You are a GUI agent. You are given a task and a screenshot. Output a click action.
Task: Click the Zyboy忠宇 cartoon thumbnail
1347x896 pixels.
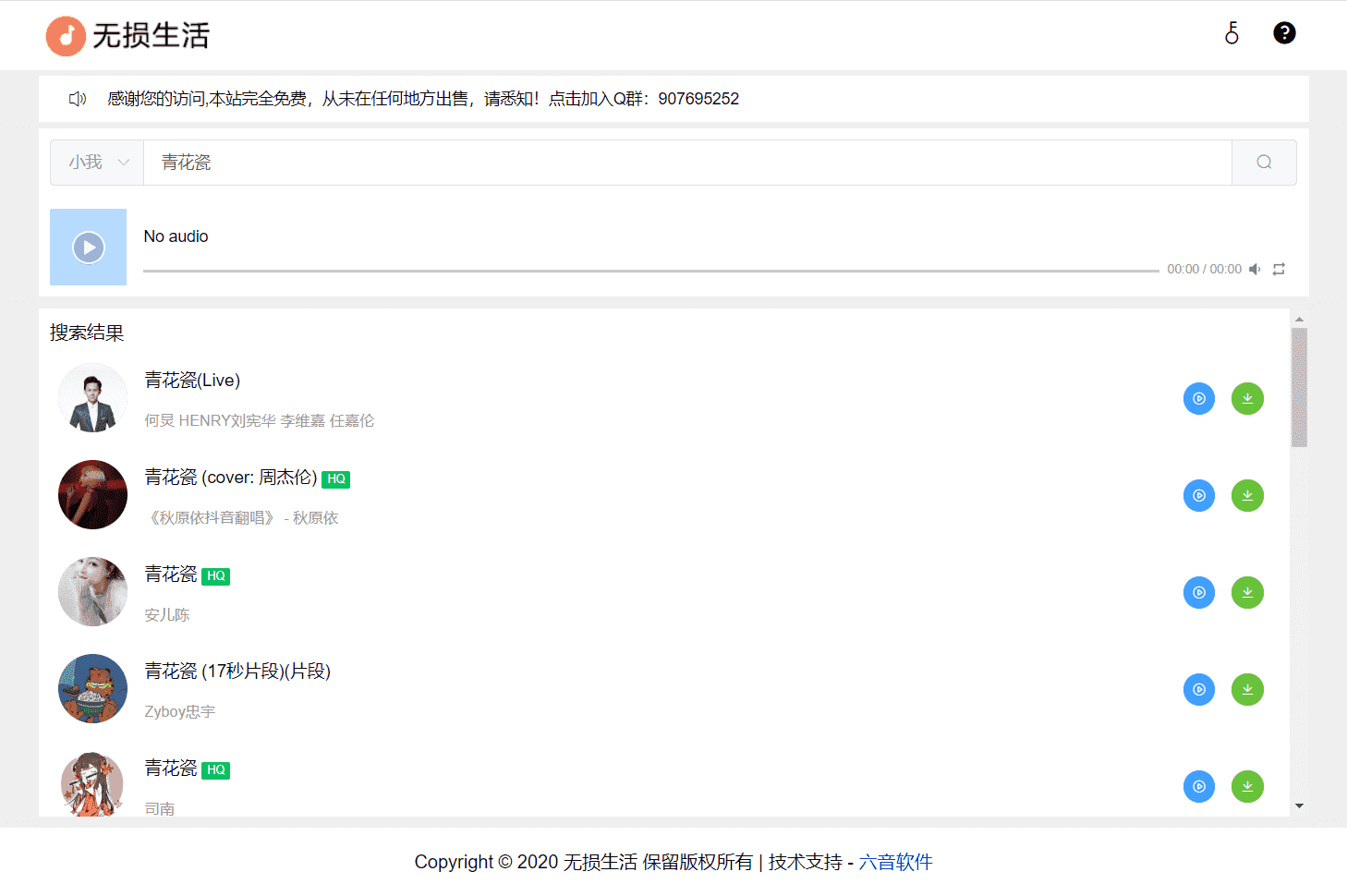pos(92,689)
